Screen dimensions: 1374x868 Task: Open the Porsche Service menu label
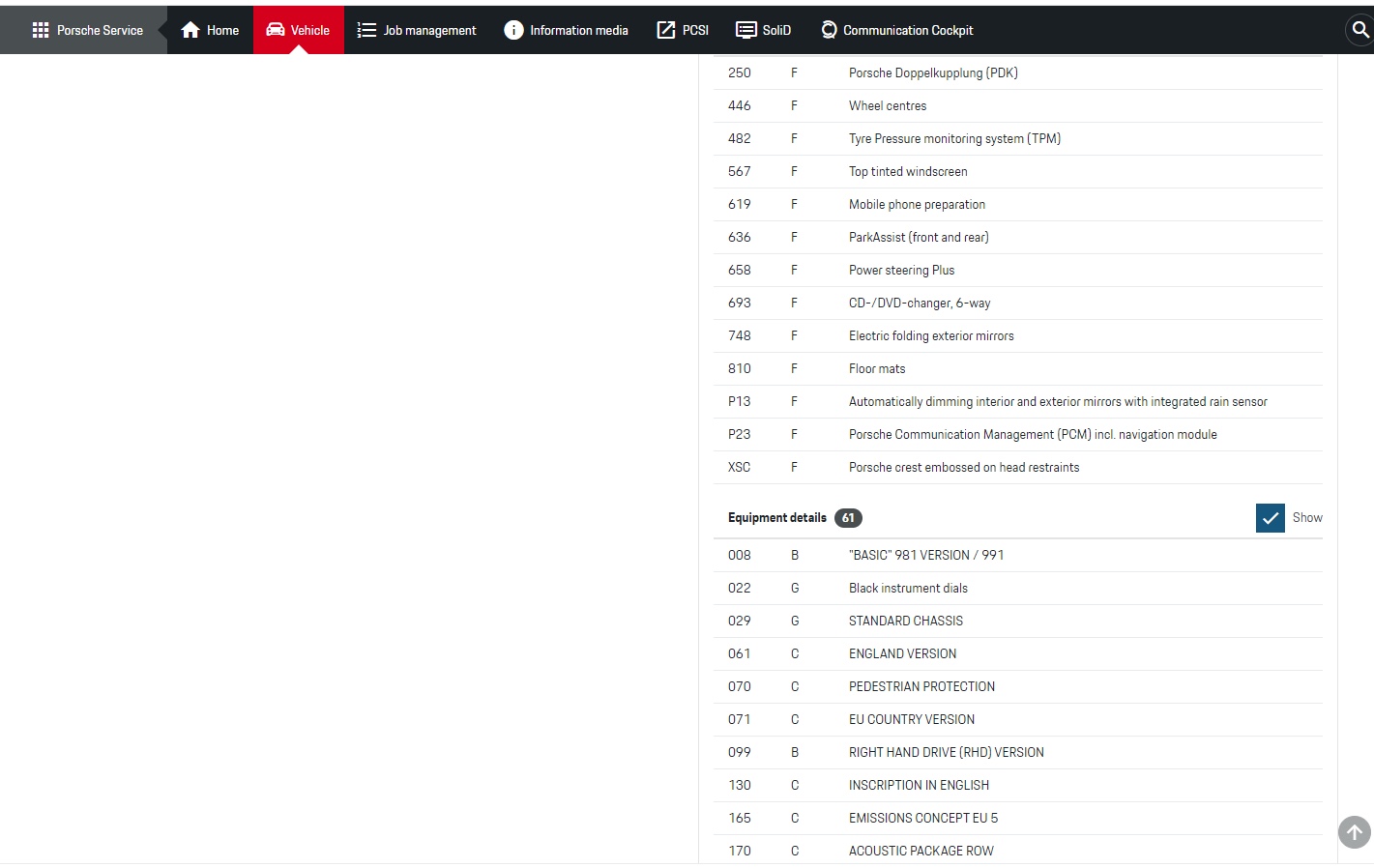[x=100, y=30]
